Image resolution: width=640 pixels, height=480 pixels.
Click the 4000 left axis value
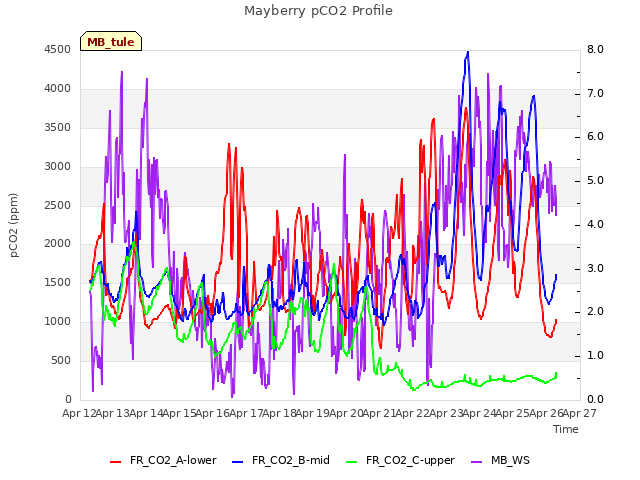[58, 89]
